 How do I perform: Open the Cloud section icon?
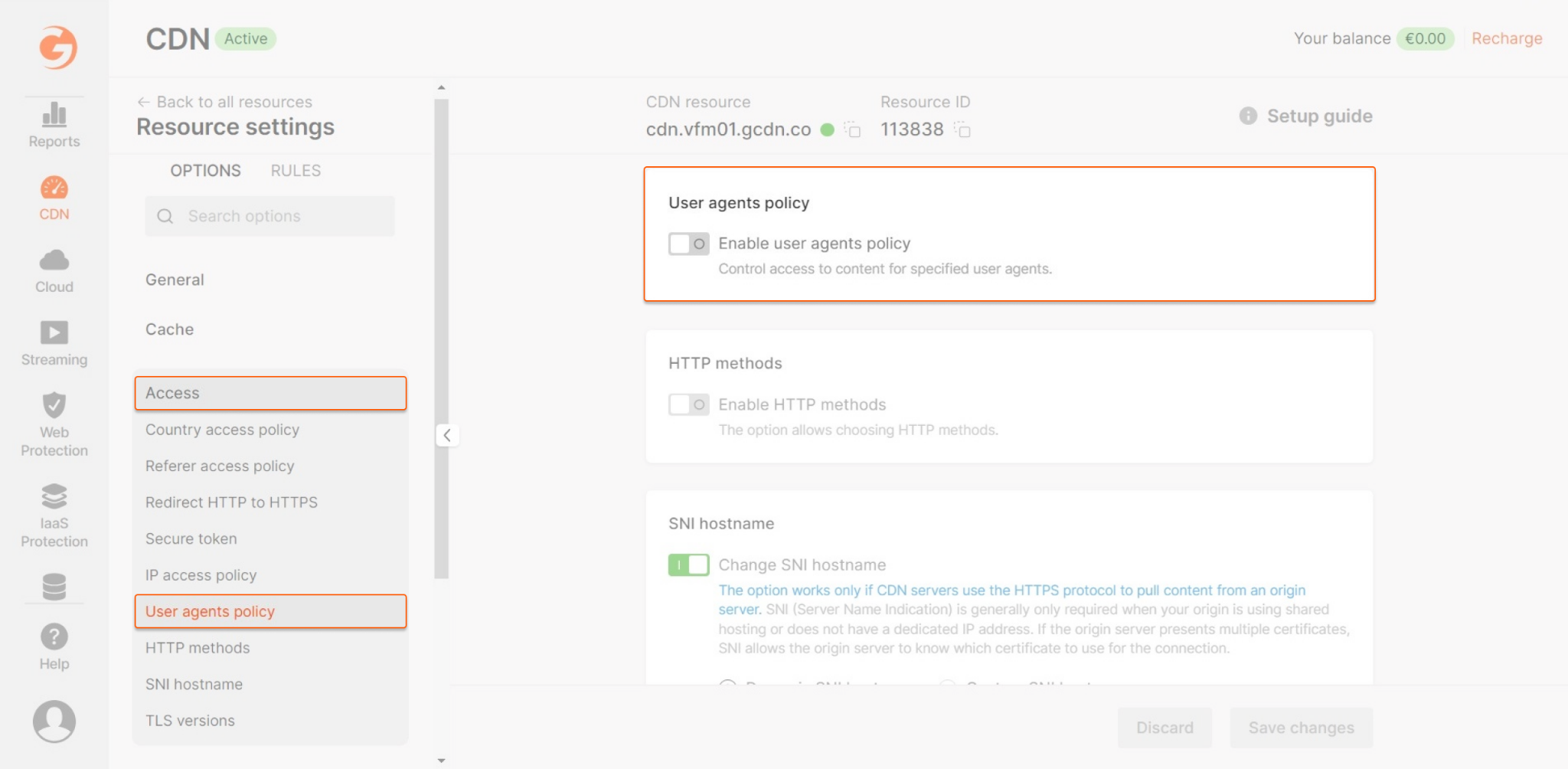click(x=54, y=260)
